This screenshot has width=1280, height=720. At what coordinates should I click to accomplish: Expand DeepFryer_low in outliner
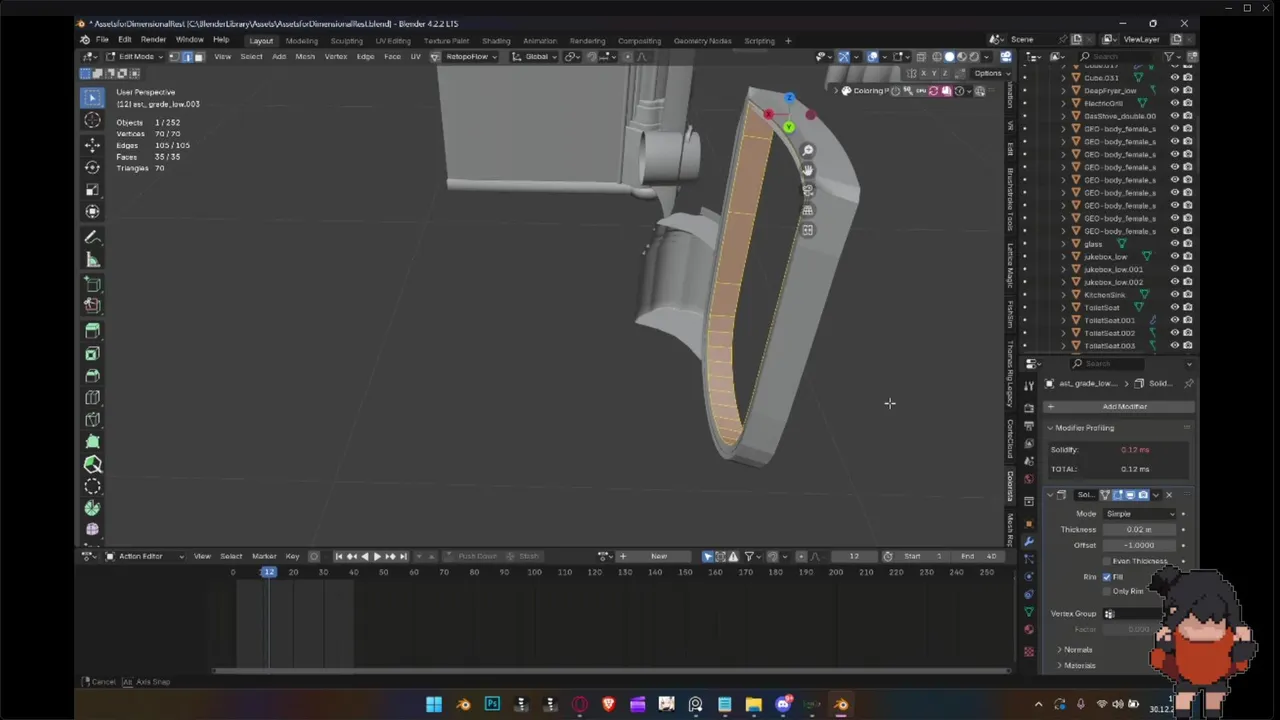coord(1064,90)
